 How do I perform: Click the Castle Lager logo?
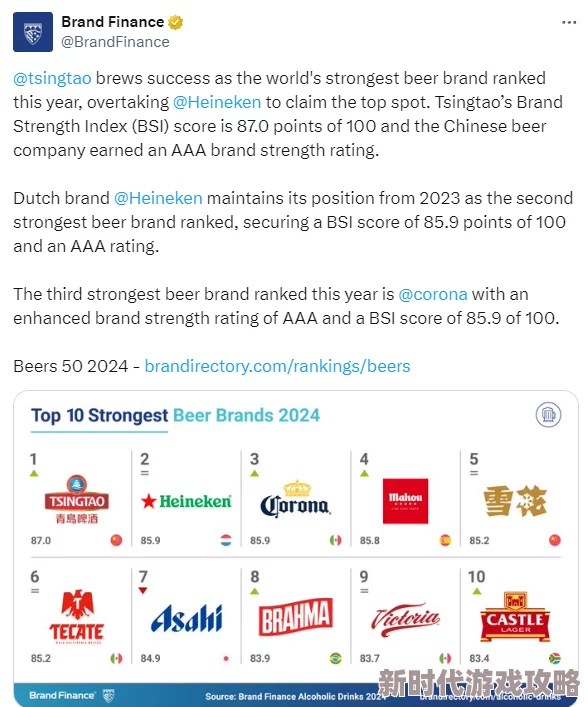[515, 616]
